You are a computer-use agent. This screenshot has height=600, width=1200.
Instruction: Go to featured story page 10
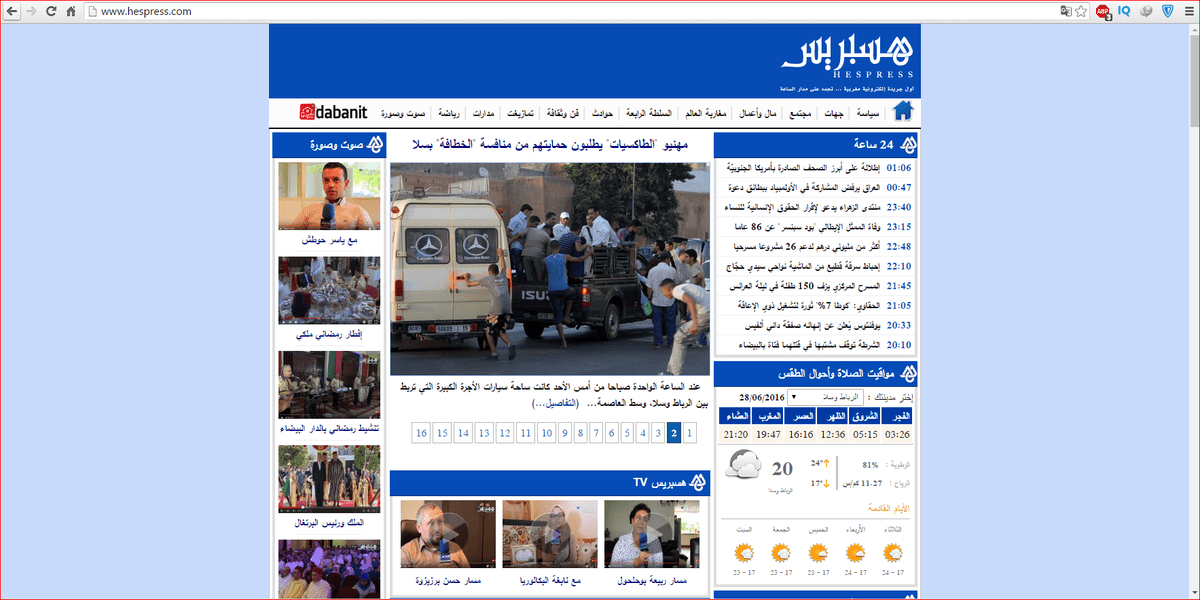(x=546, y=433)
